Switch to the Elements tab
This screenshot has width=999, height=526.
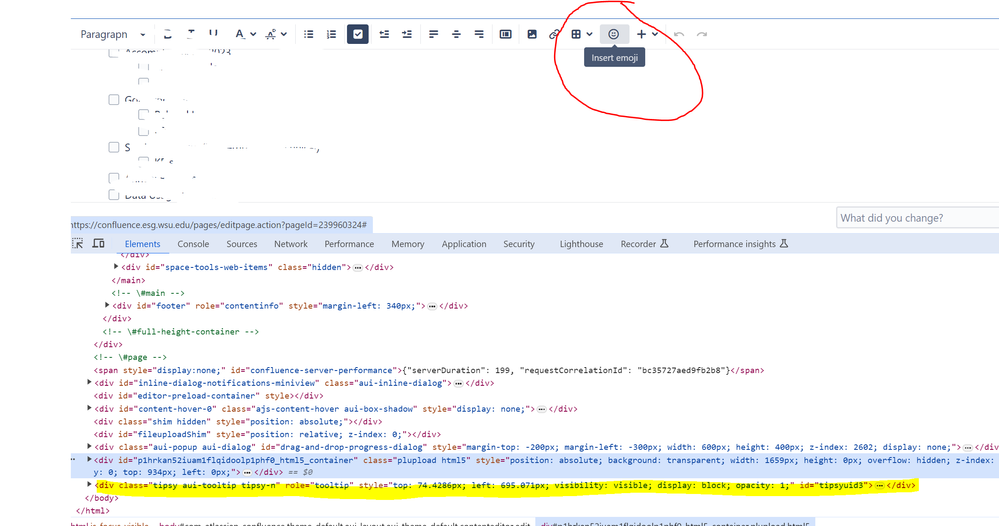[x=142, y=244]
